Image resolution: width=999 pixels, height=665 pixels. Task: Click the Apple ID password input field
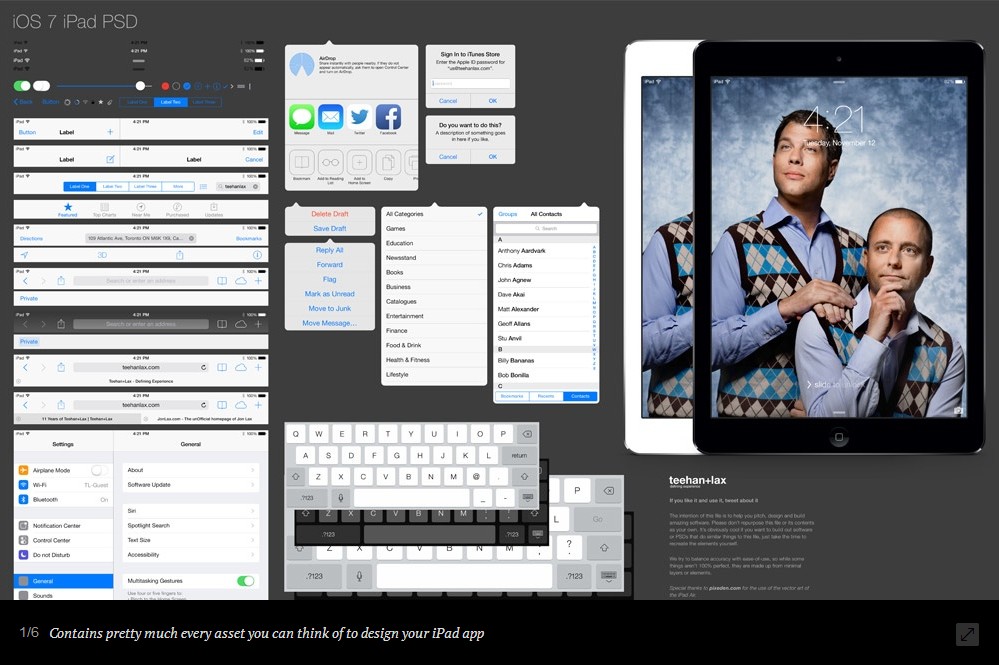click(x=471, y=83)
